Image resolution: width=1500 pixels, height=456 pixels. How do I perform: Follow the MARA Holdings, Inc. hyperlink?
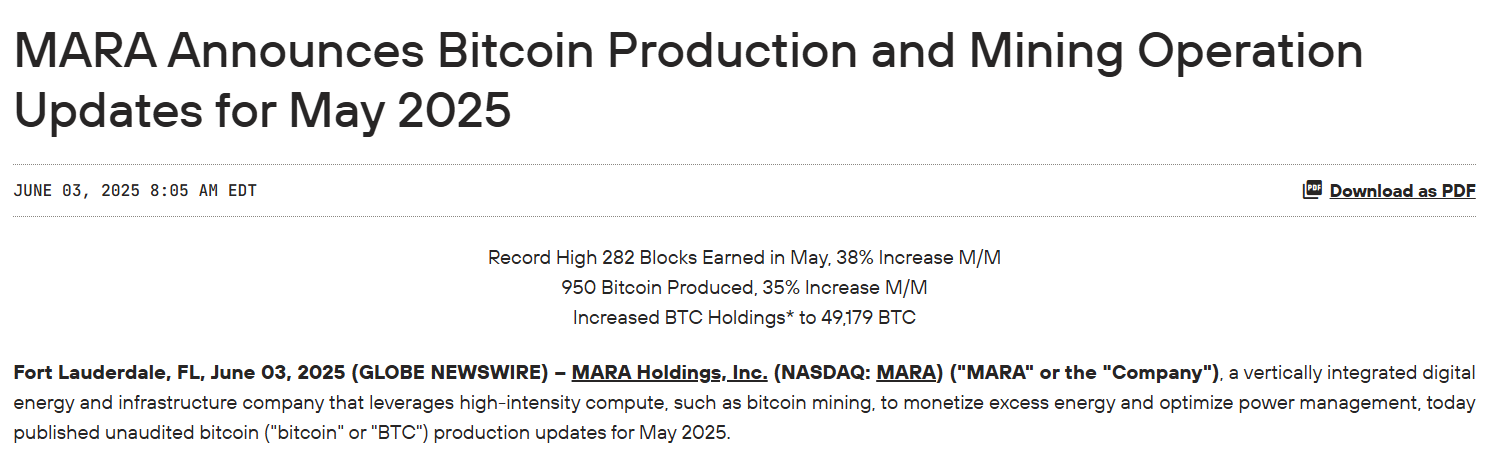point(669,373)
